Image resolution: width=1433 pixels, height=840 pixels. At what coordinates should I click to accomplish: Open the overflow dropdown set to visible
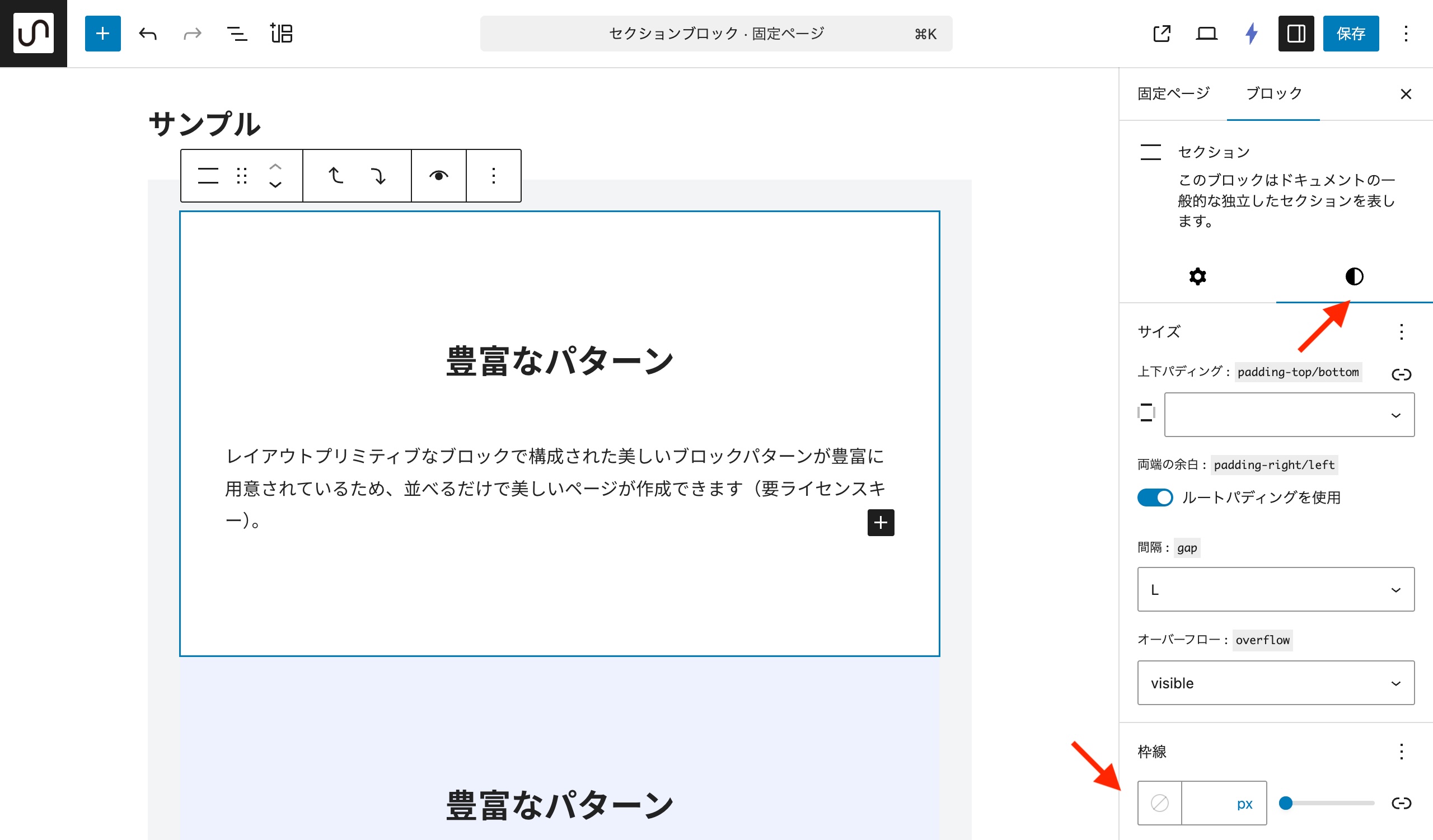[x=1276, y=683]
